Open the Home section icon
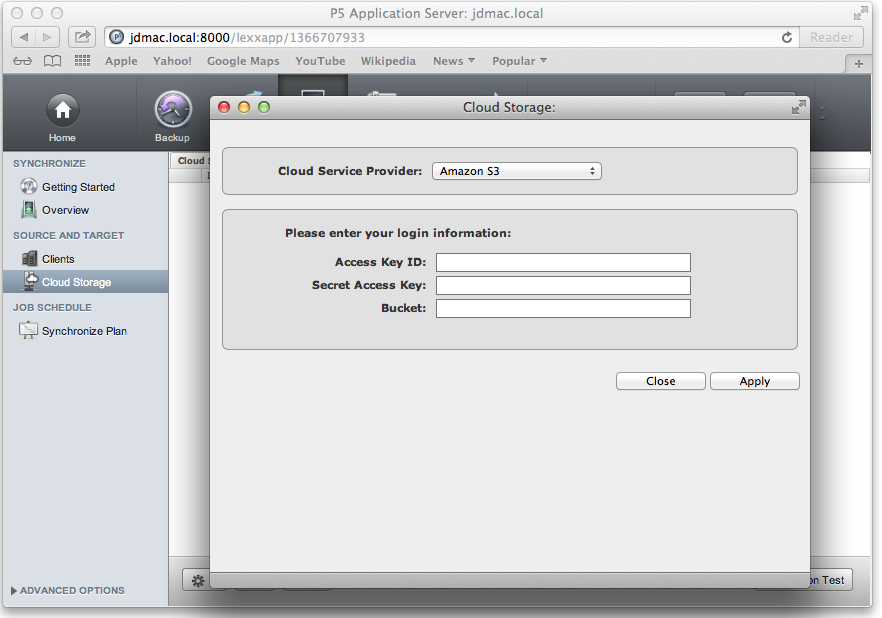882x618 pixels. point(62,110)
